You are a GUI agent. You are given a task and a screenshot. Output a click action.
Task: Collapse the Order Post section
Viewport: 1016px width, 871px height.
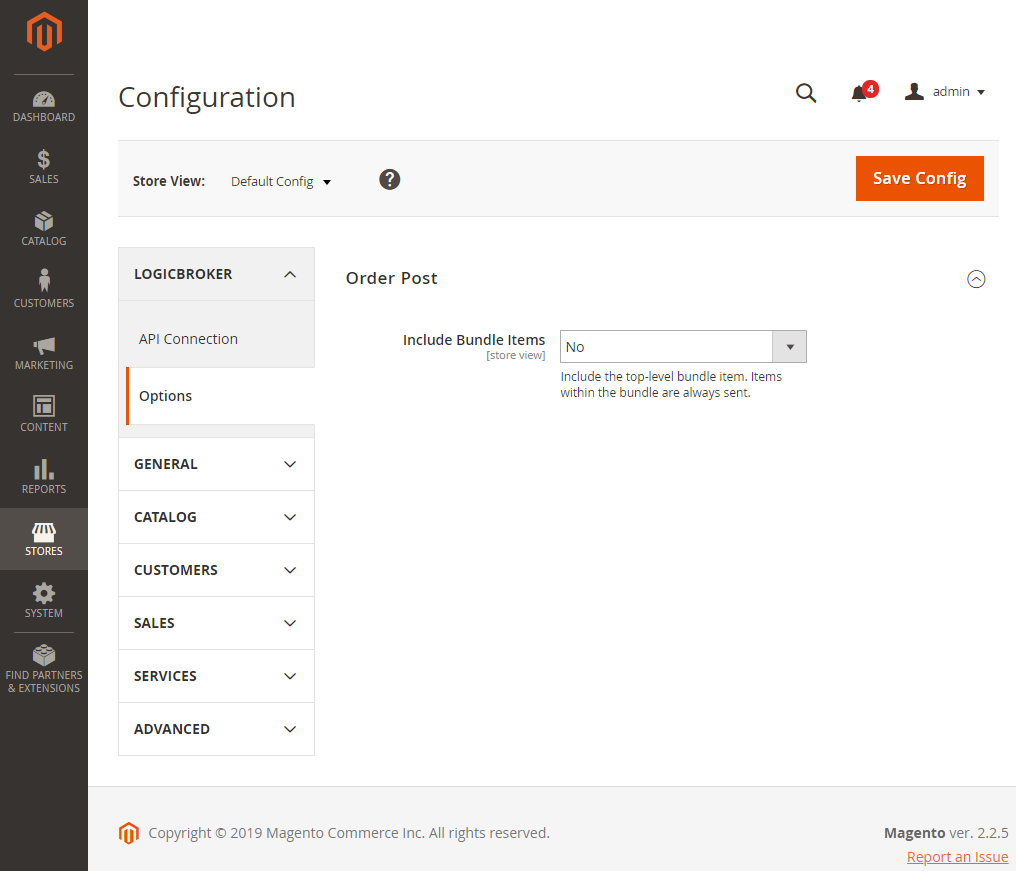pyautogui.click(x=976, y=279)
